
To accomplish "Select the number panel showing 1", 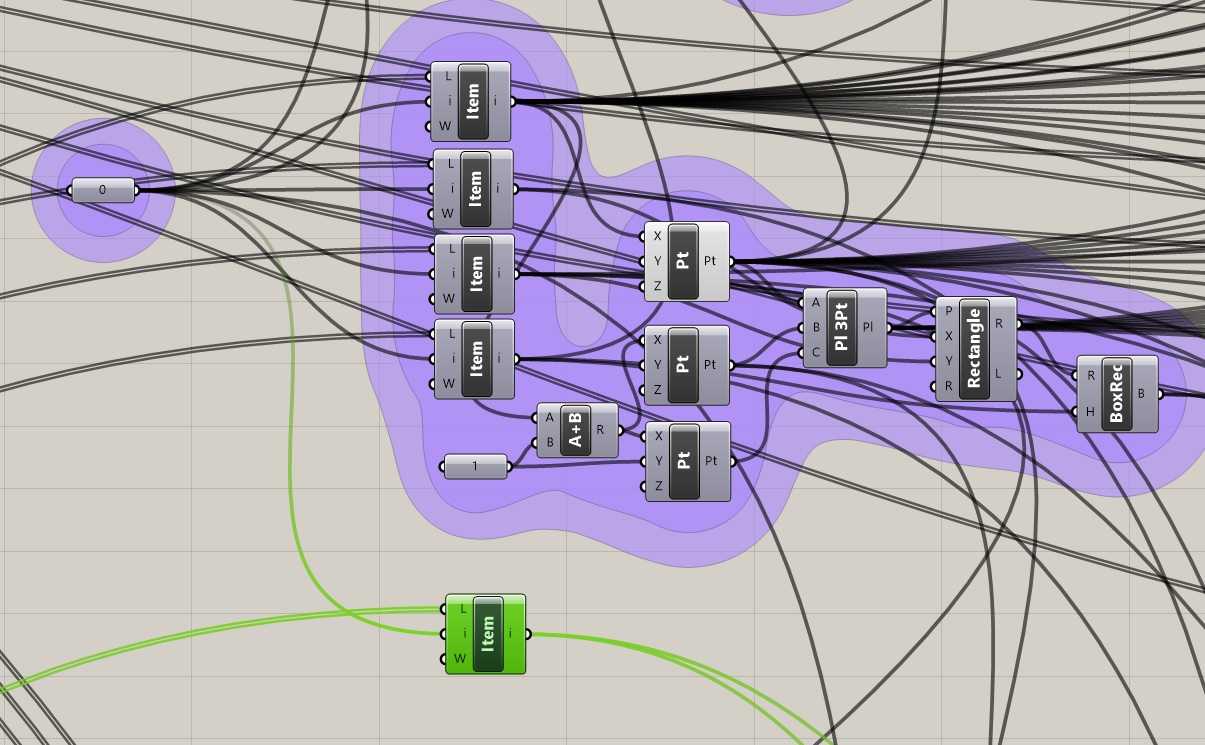I will [475, 466].
